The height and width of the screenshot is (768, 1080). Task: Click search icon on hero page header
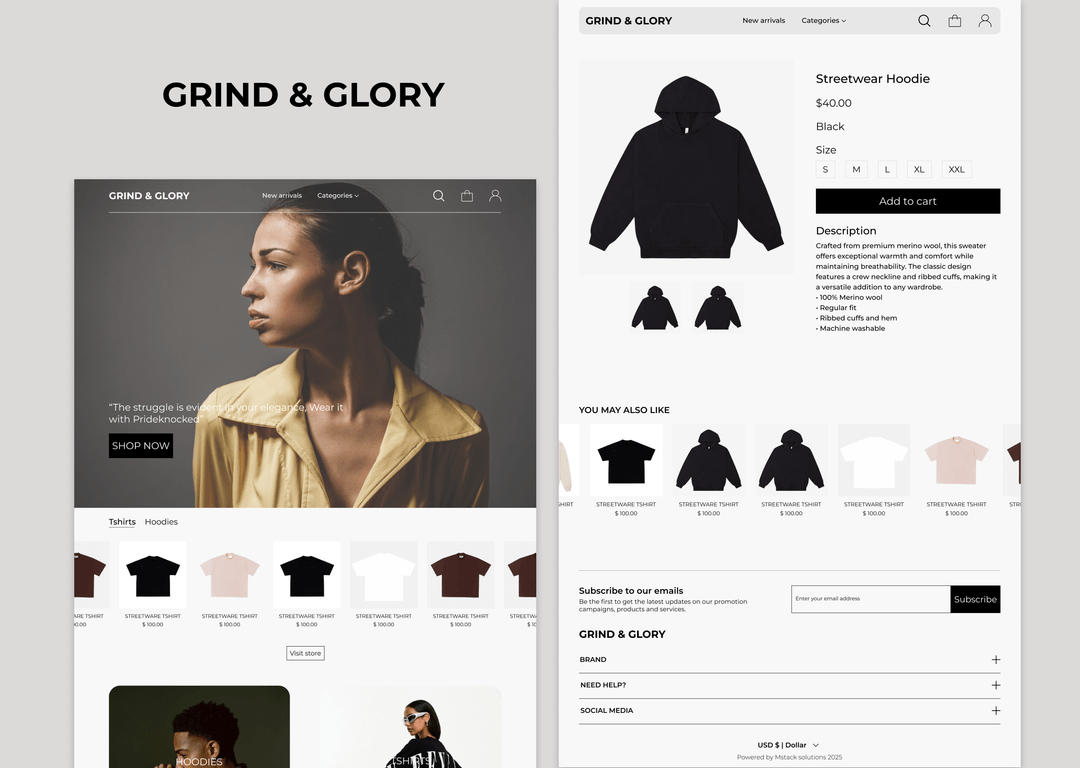(438, 196)
